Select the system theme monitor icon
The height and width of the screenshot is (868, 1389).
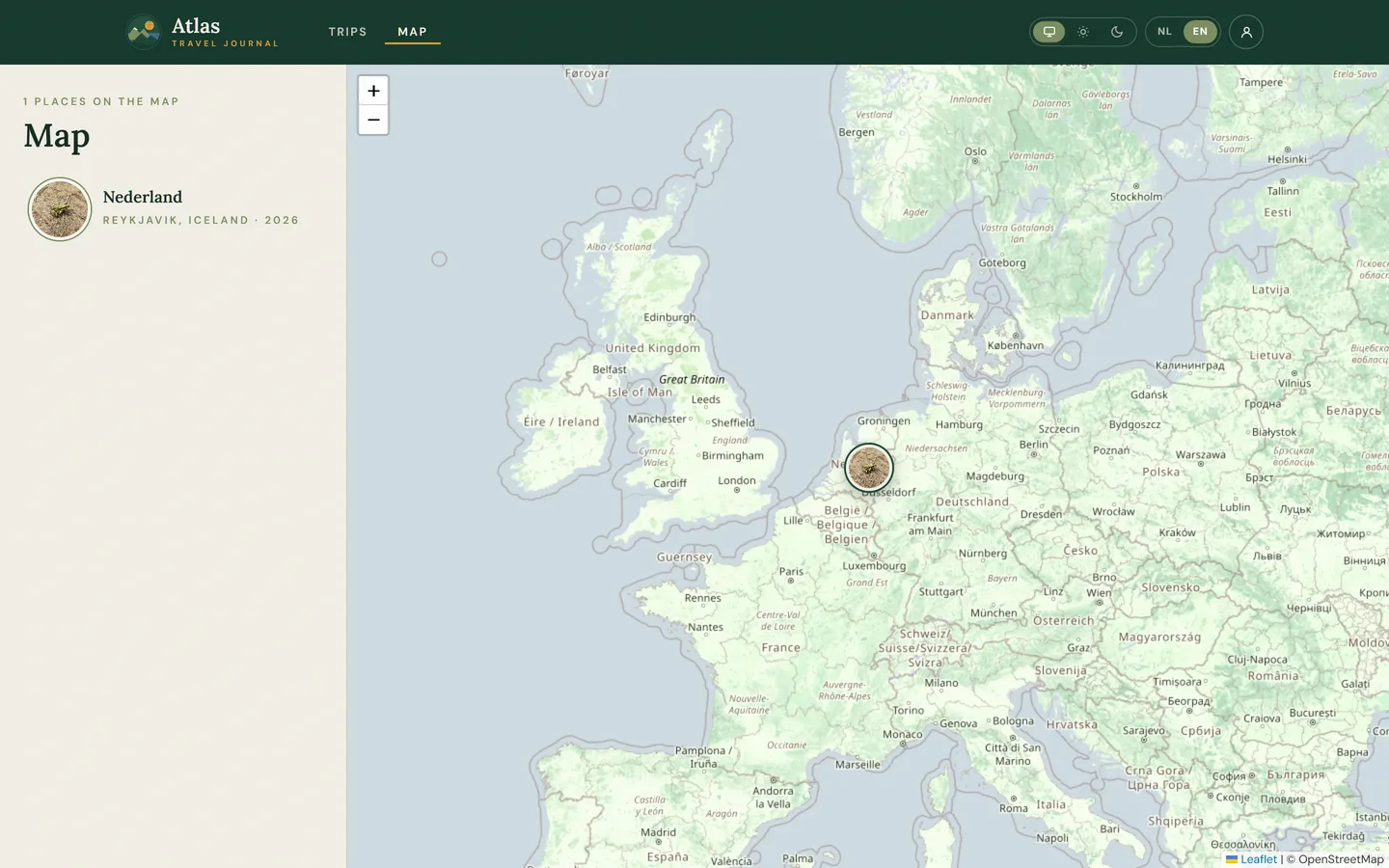click(x=1049, y=32)
